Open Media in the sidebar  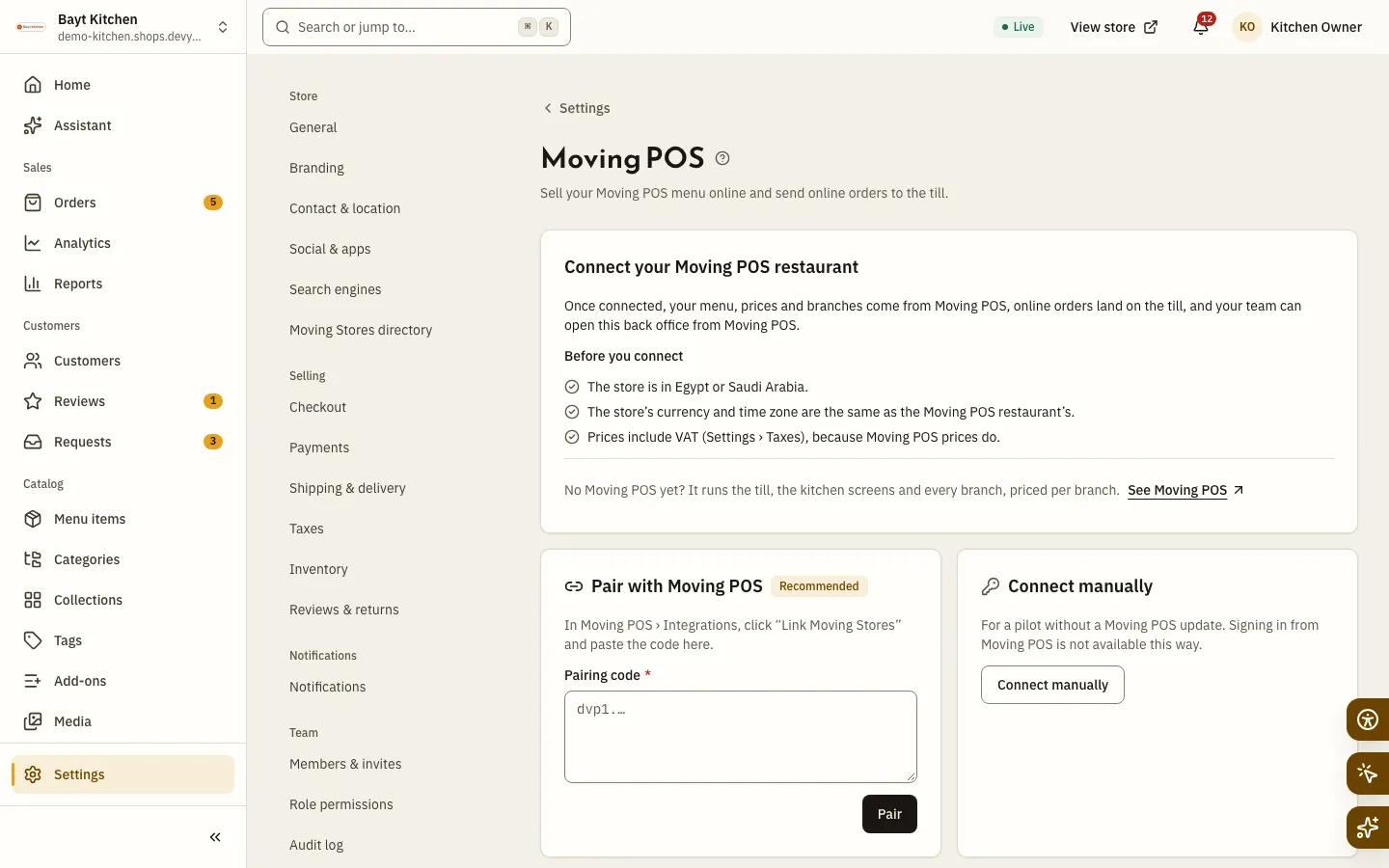point(123,721)
